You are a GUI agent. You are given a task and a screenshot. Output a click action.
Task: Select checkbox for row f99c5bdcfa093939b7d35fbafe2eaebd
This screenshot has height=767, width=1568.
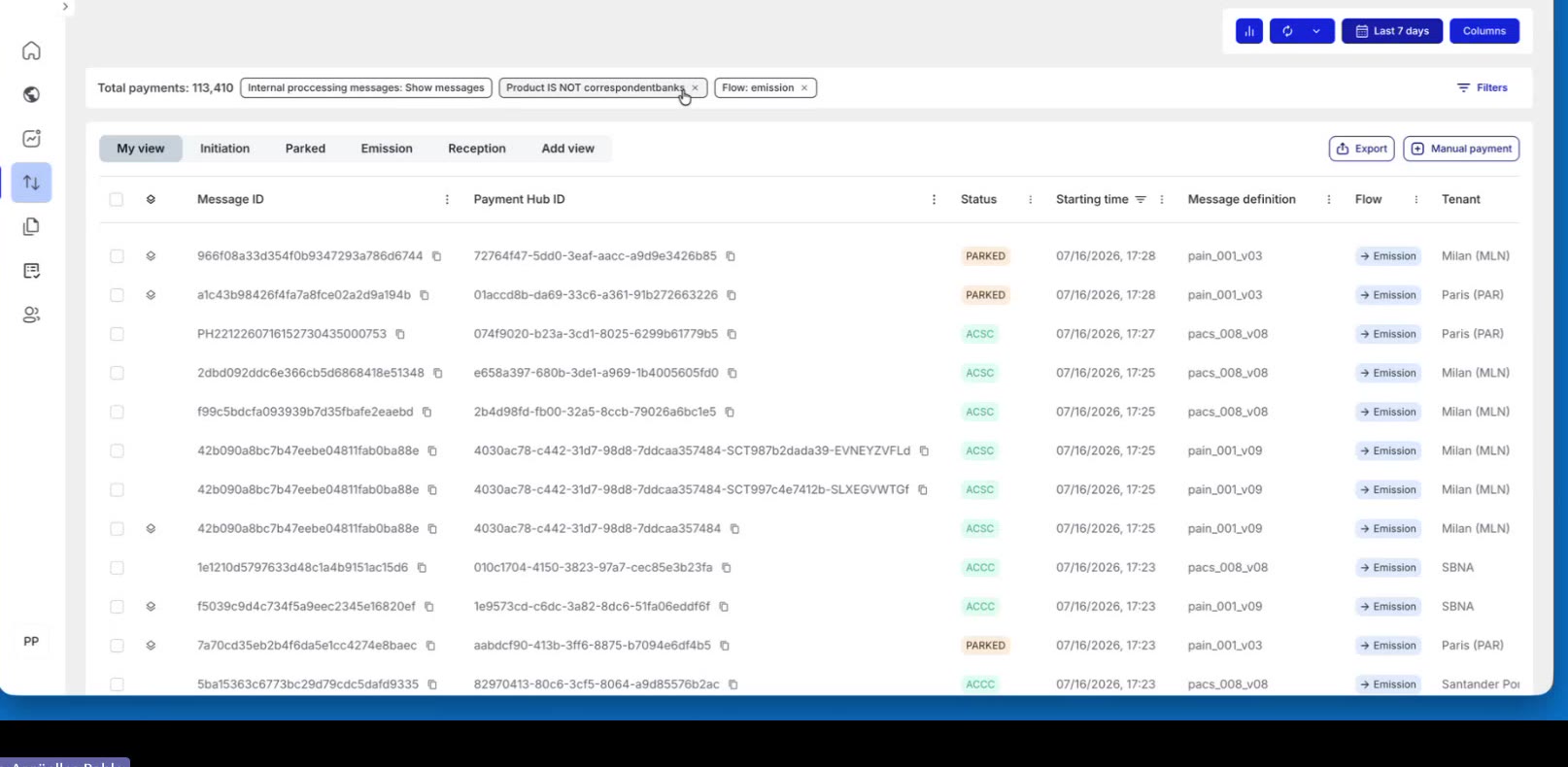[x=117, y=412]
